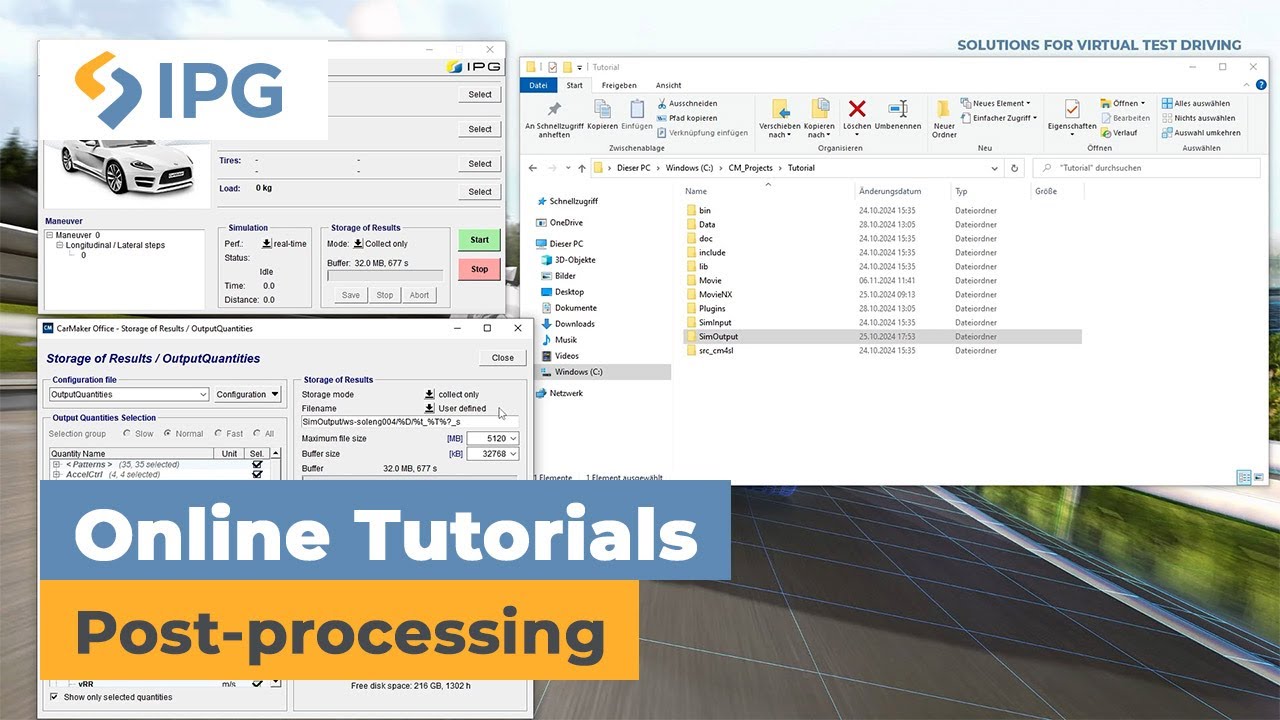The width and height of the screenshot is (1280, 720).
Task: Click the Save button under Storage of Results
Action: click(351, 295)
